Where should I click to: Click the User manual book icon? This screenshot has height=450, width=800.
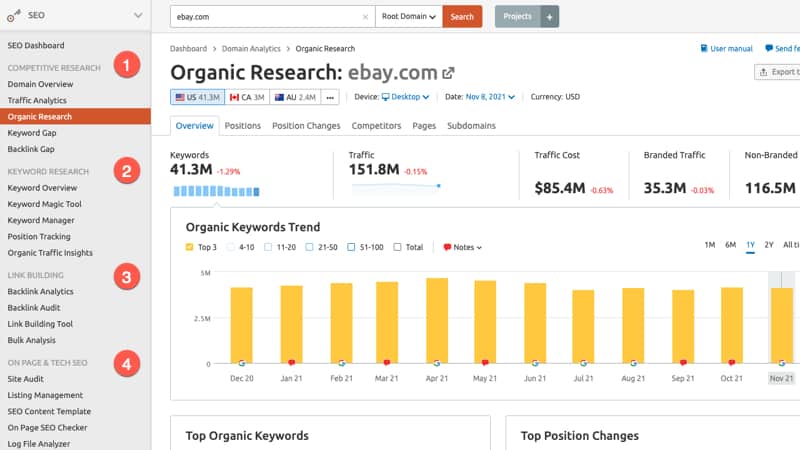point(704,48)
